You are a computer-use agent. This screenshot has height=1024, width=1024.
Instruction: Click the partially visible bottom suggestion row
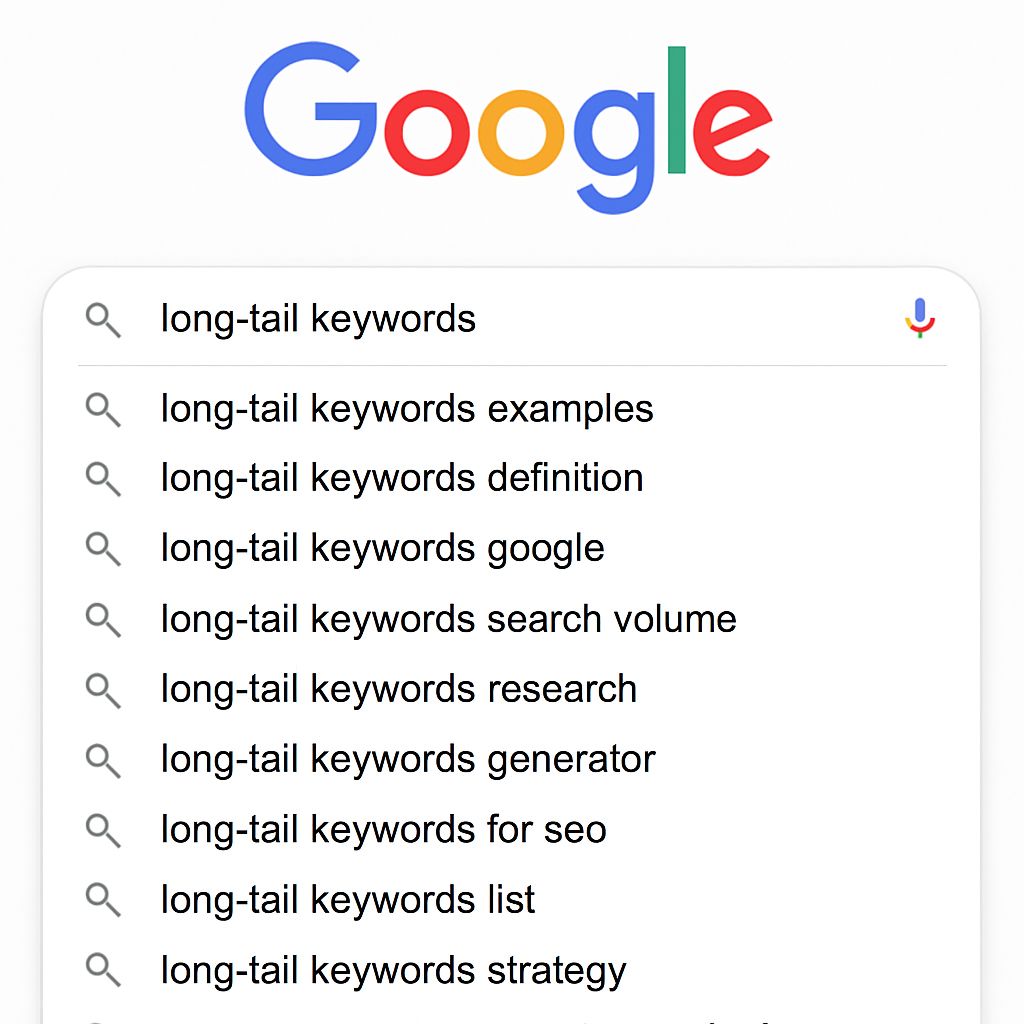pyautogui.click(x=400, y=1018)
